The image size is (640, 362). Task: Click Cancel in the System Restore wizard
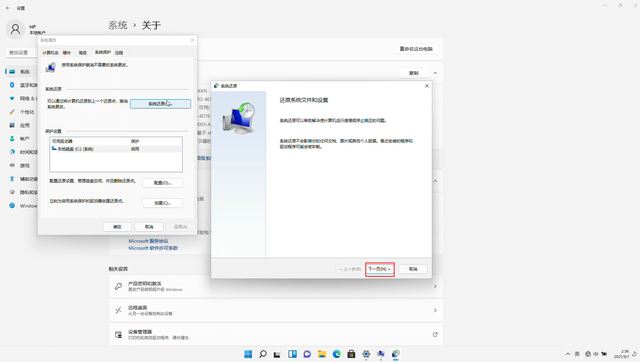pos(413,269)
